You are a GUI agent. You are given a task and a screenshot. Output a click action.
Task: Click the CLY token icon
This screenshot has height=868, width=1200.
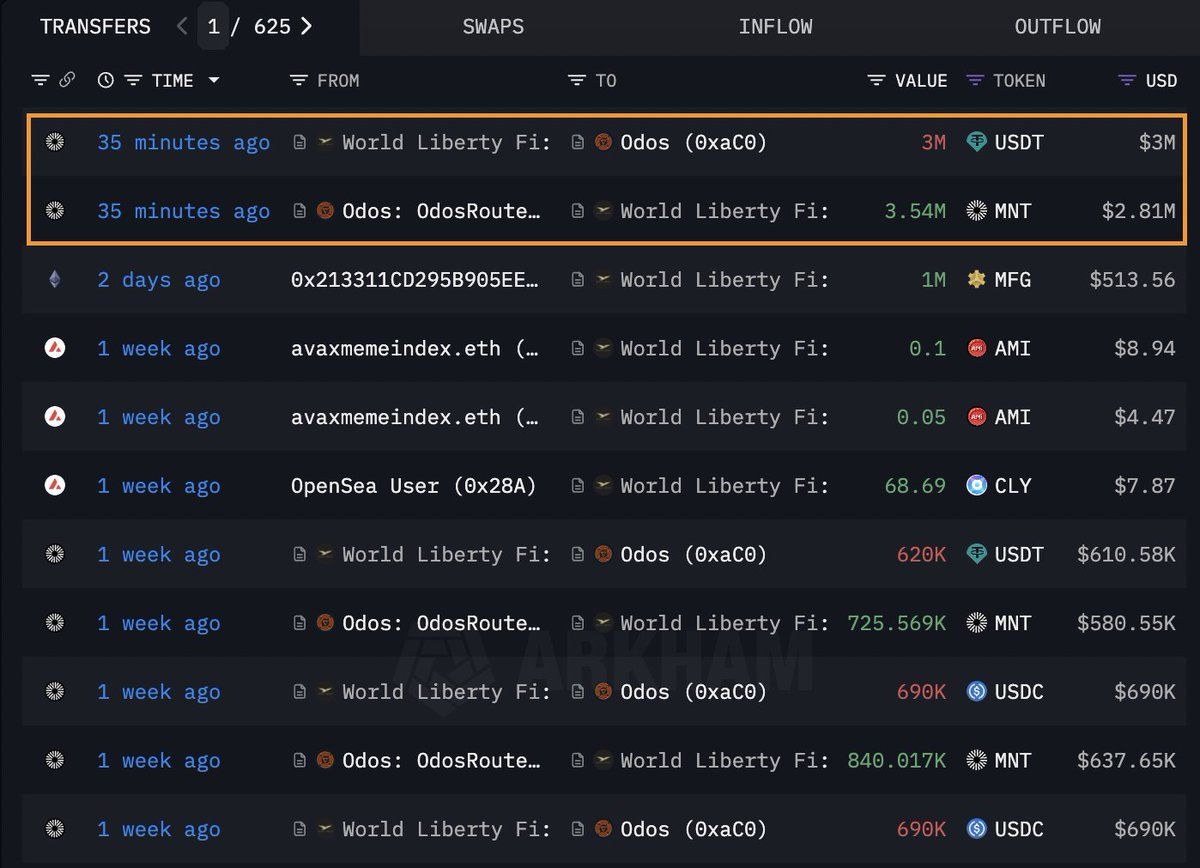coord(977,486)
